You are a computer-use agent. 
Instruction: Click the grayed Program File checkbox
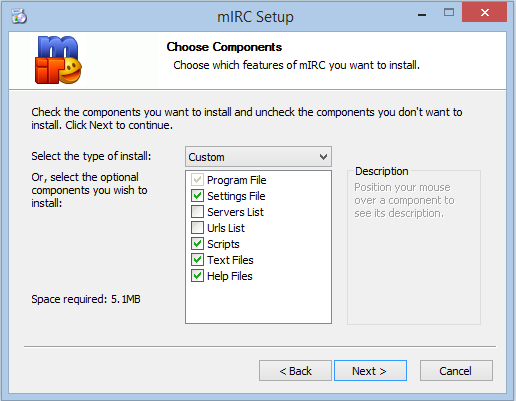[197, 180]
